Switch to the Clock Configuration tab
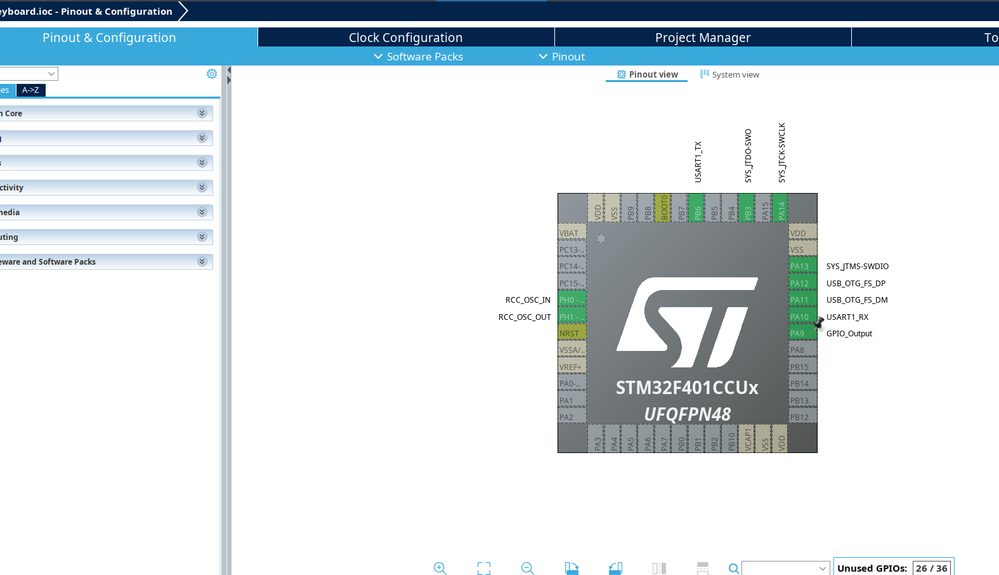This screenshot has height=575, width=999. (406, 38)
